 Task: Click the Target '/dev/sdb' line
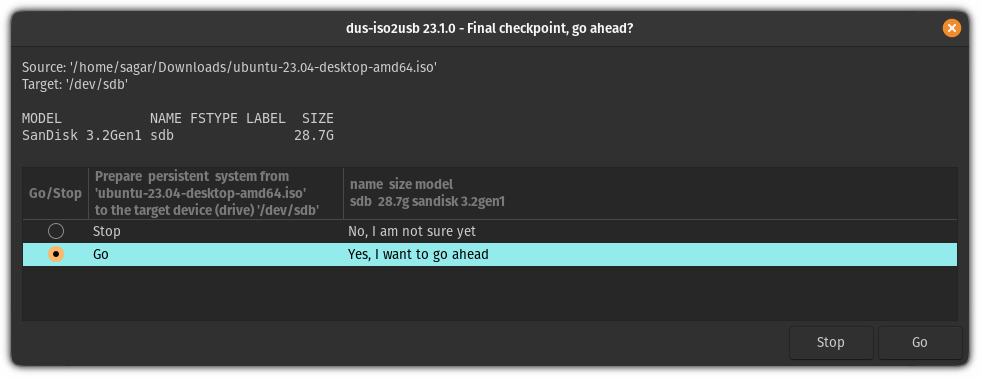click(x=75, y=84)
